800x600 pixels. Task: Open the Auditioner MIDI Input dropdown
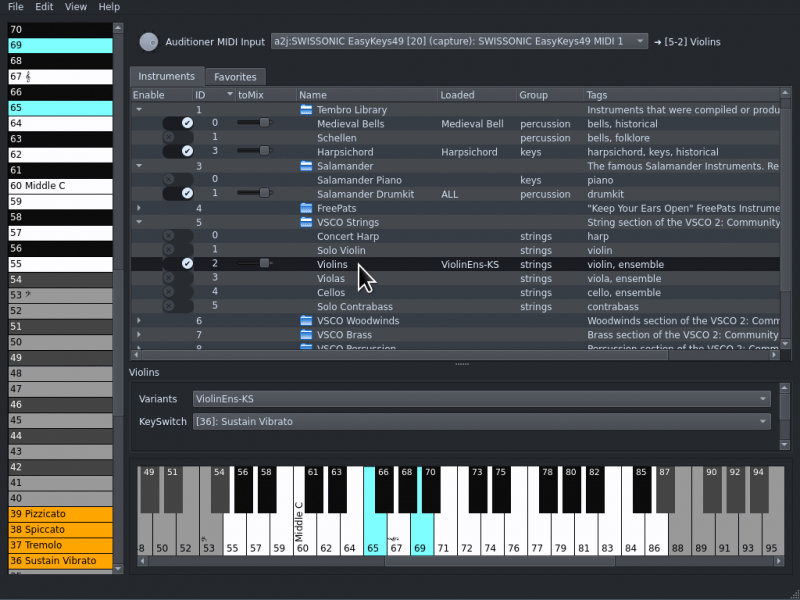(x=459, y=42)
